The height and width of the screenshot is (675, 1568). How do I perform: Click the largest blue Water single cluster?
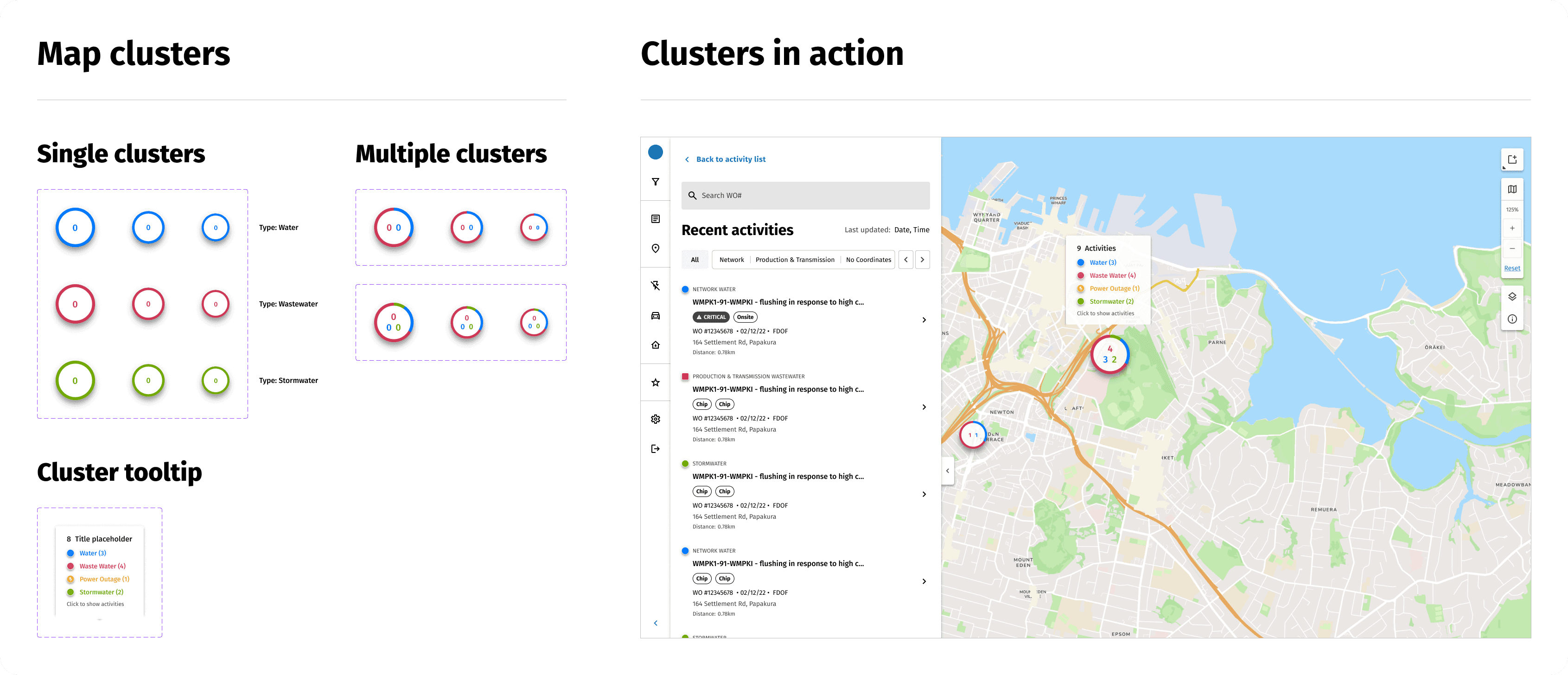pos(75,228)
